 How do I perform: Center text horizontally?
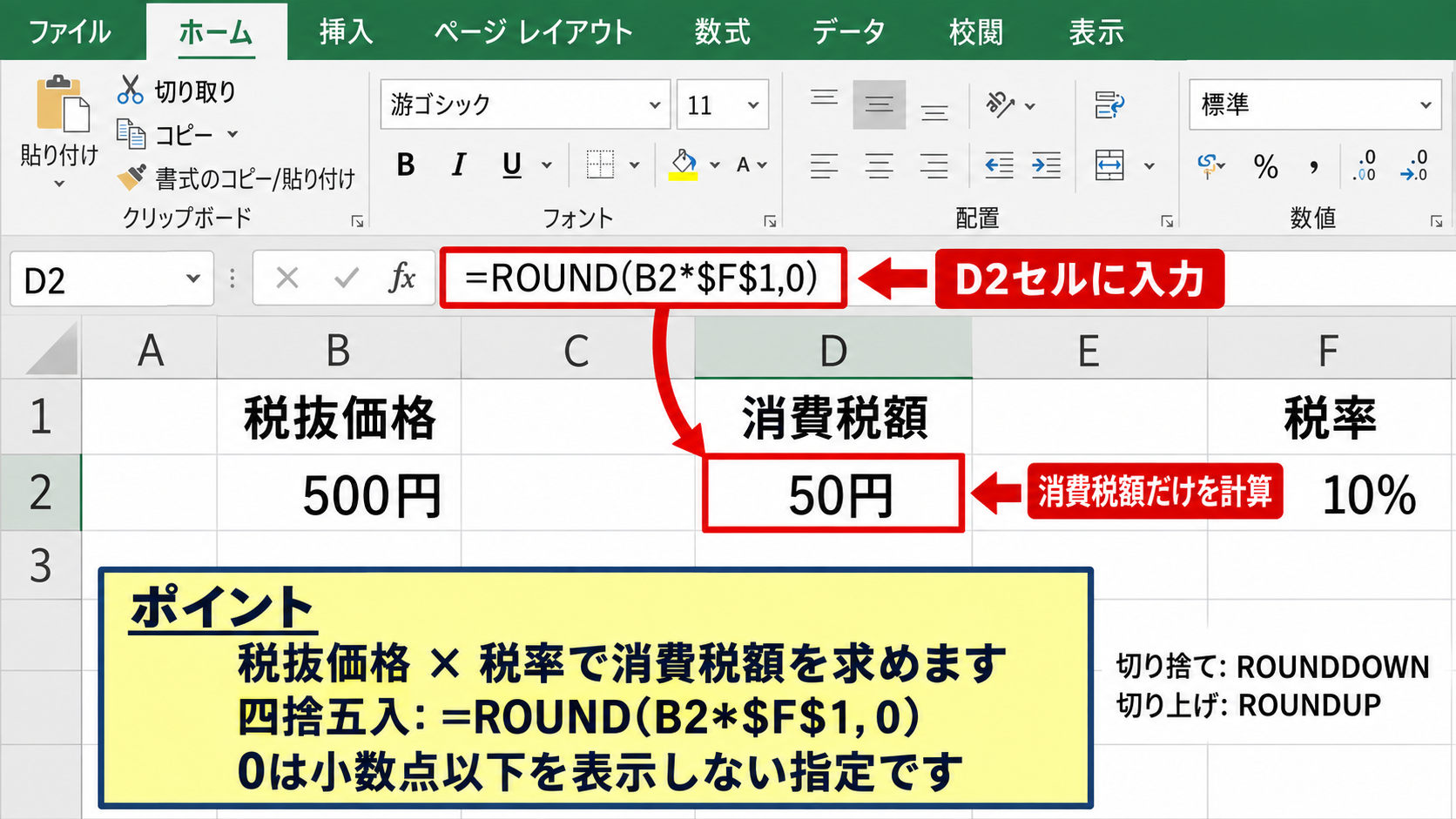pyautogui.click(x=879, y=164)
